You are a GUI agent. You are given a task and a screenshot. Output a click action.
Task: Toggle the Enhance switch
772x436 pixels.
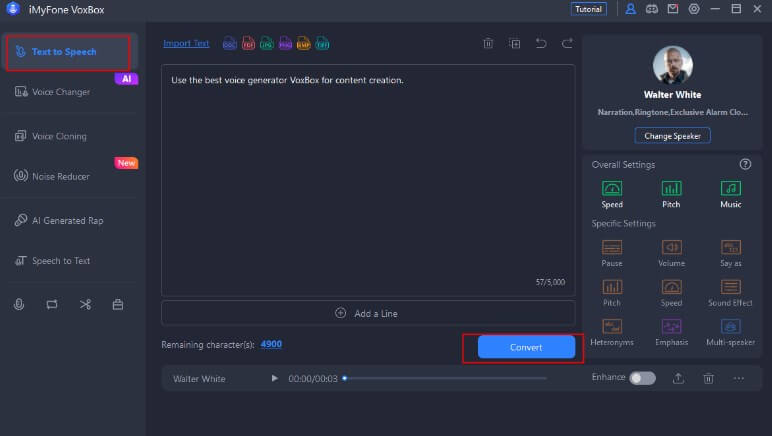point(643,378)
